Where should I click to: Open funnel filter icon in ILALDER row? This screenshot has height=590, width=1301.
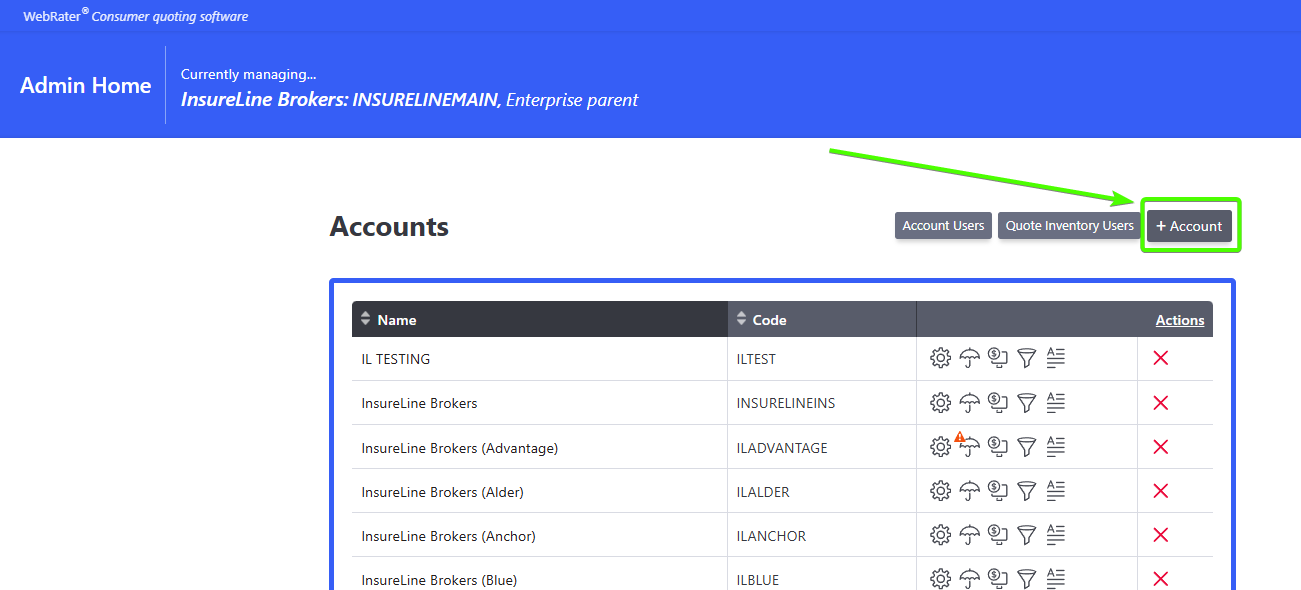[1026, 490]
